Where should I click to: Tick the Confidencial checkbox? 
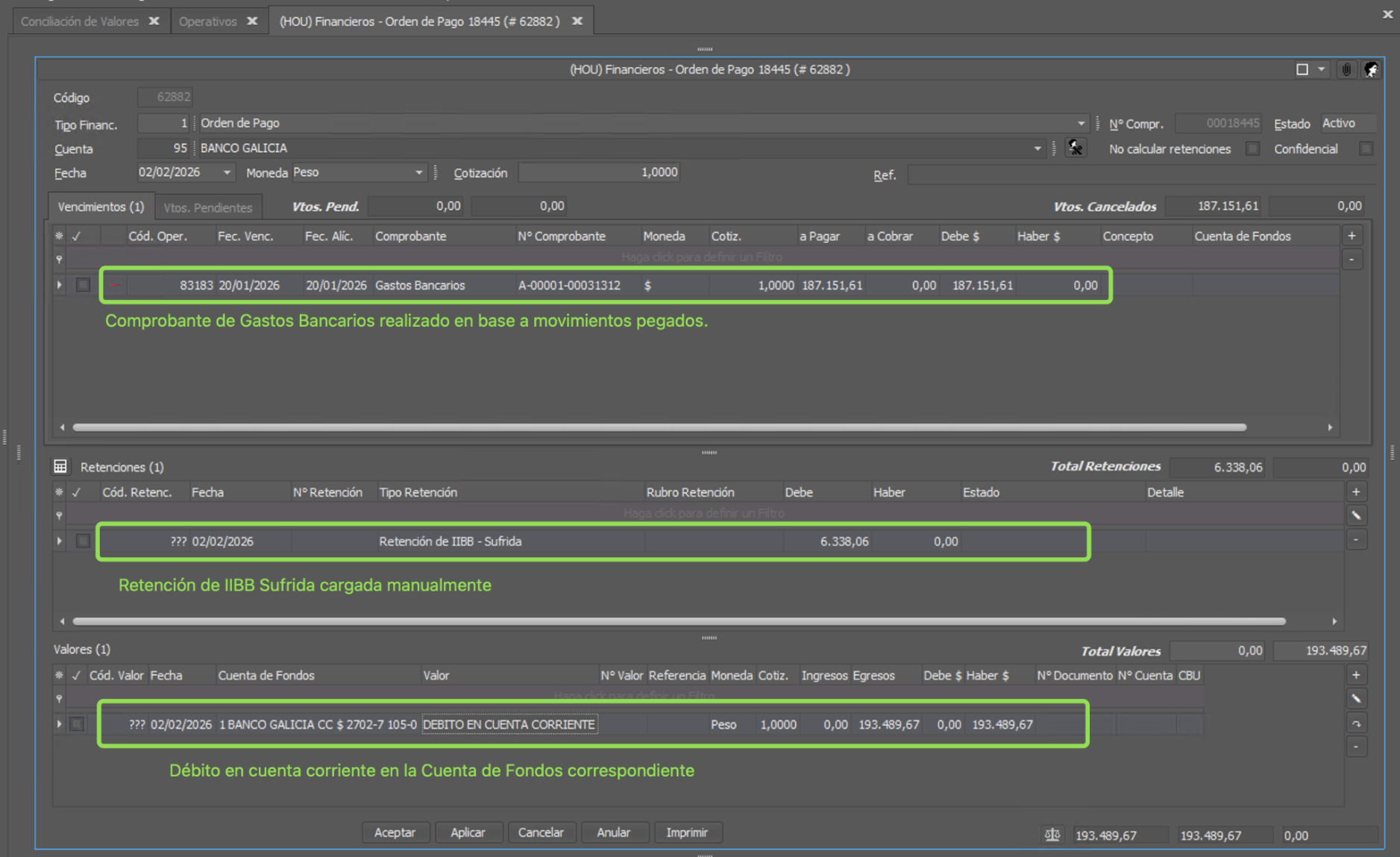1366,148
